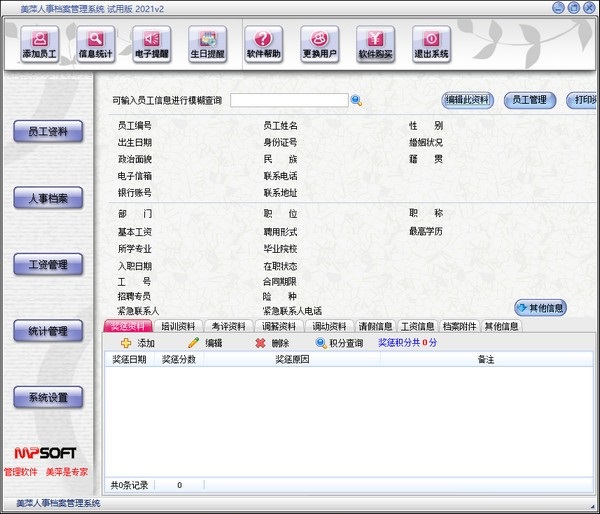Switch to the 请假信息 tab
The width and height of the screenshot is (600, 514).
[375, 326]
